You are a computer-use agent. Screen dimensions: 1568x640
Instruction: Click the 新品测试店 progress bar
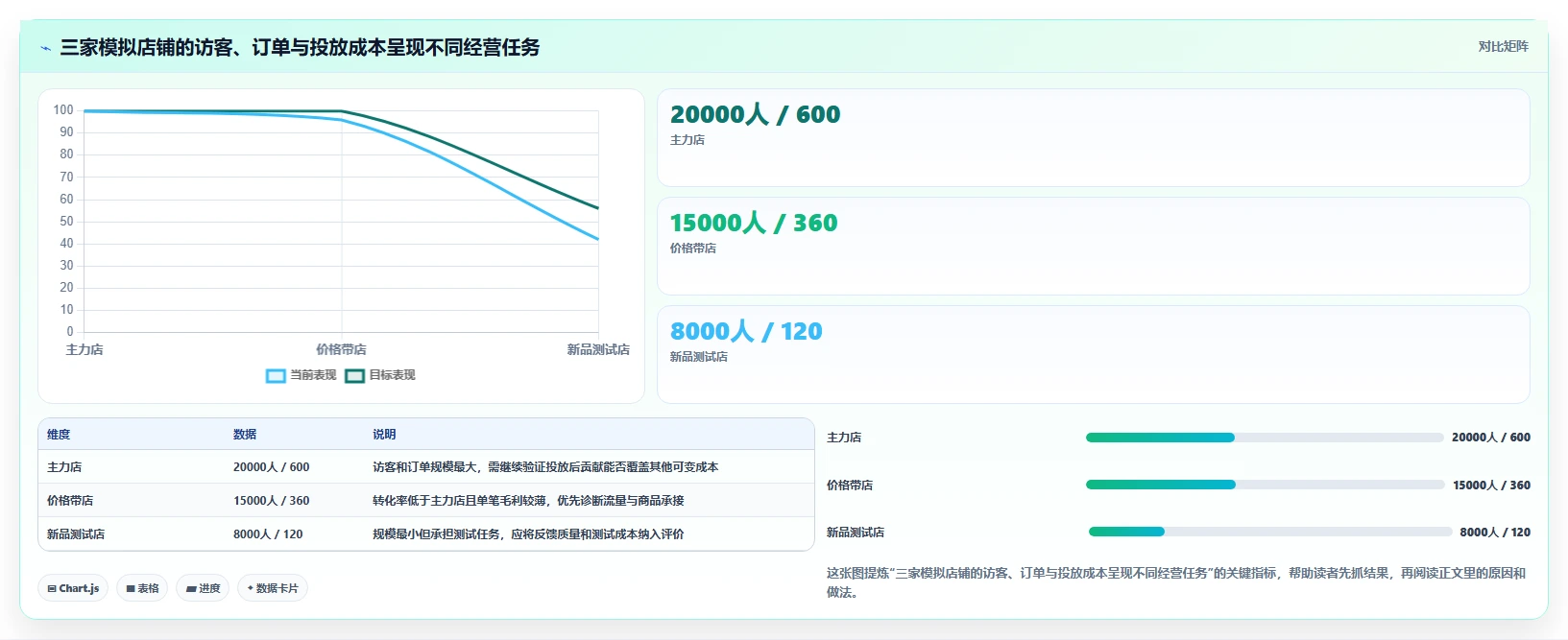pyautogui.click(x=1270, y=532)
